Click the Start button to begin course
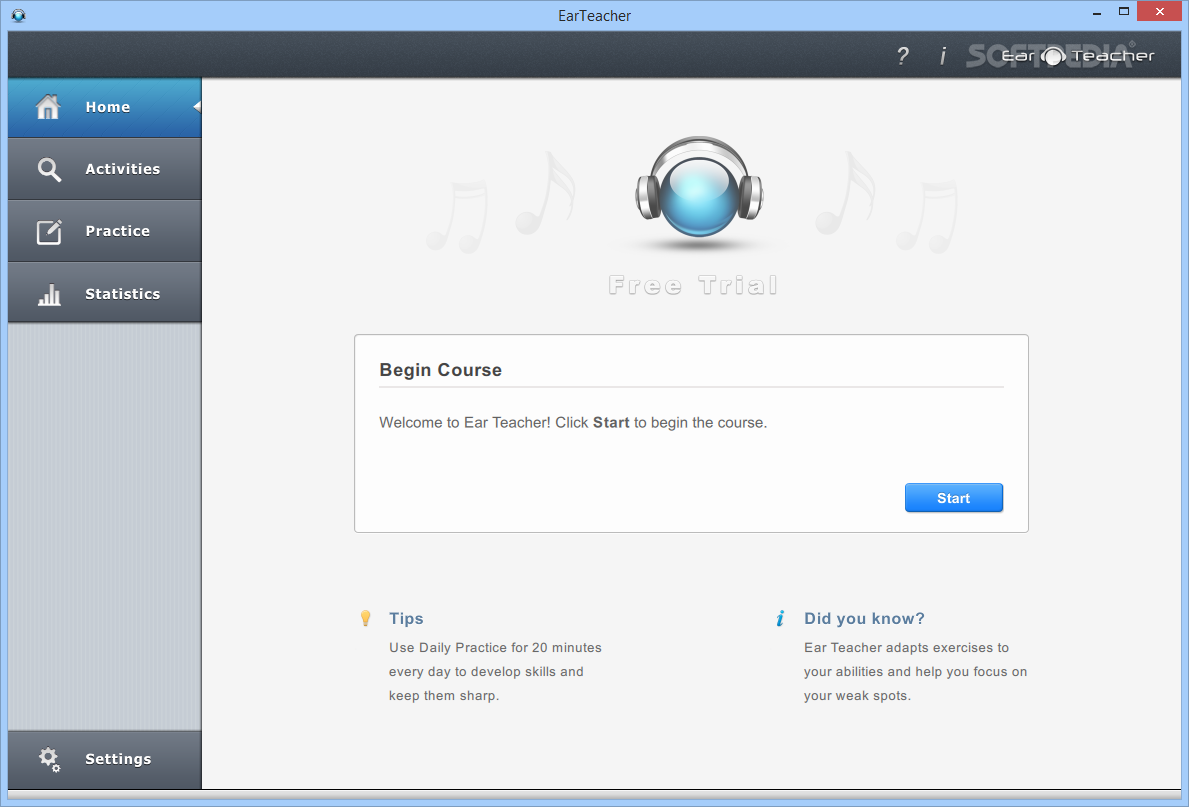The width and height of the screenshot is (1189, 807). point(953,498)
